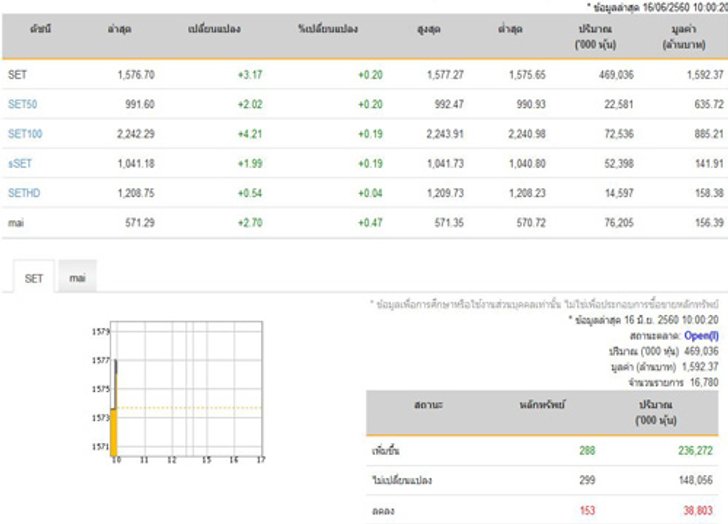Click SET100 change value +4.21

pyautogui.click(x=250, y=134)
